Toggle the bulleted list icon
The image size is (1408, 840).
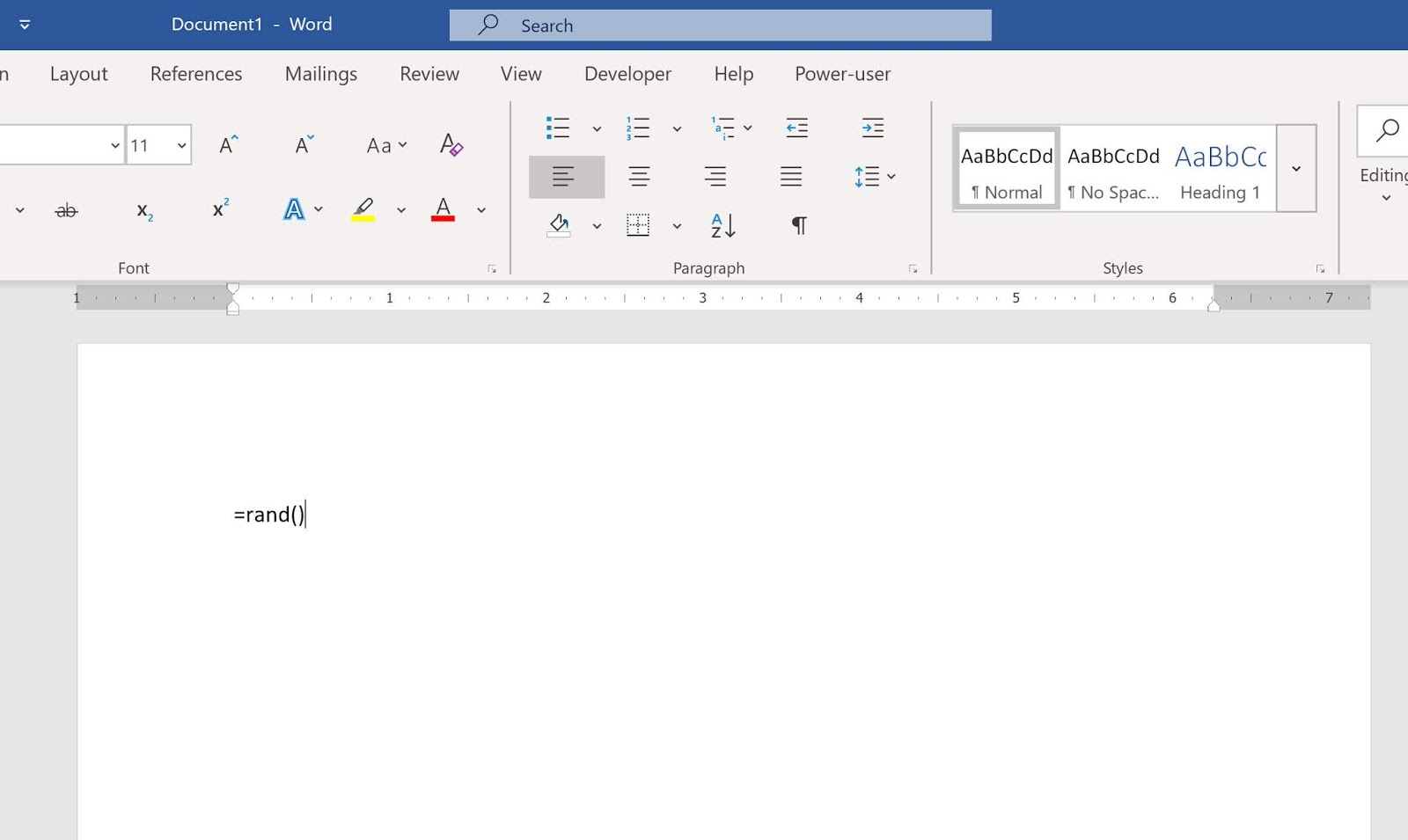[x=559, y=128]
